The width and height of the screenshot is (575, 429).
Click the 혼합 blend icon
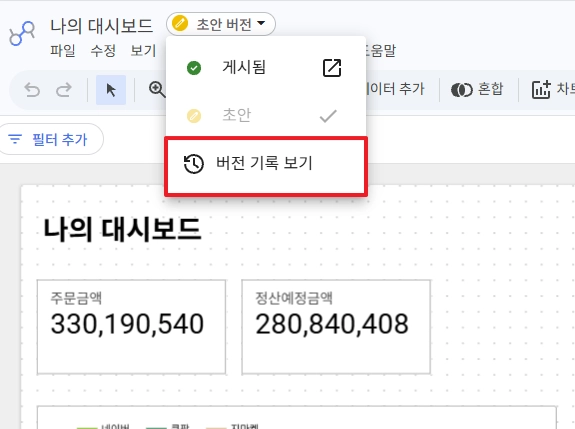461,90
